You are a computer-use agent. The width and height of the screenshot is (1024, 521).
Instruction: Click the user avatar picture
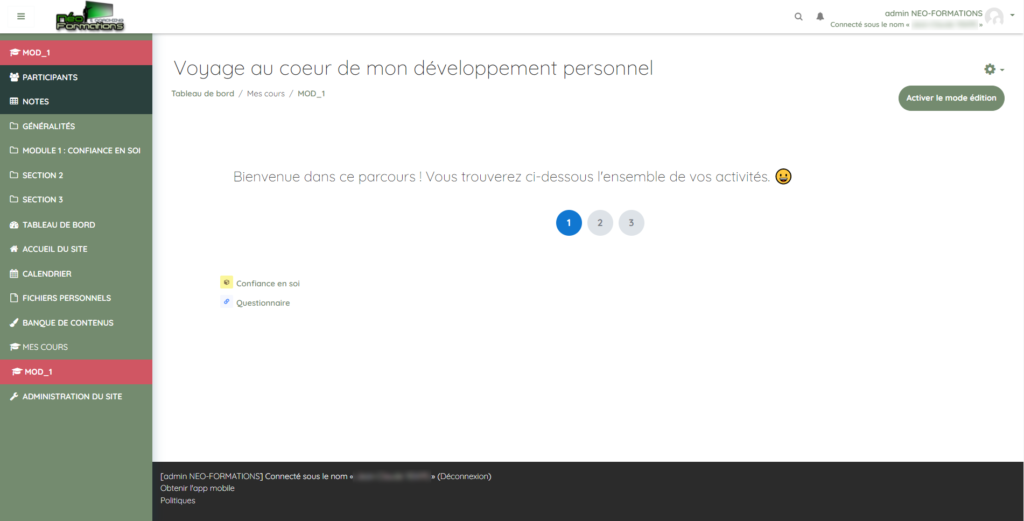pyautogui.click(x=994, y=17)
